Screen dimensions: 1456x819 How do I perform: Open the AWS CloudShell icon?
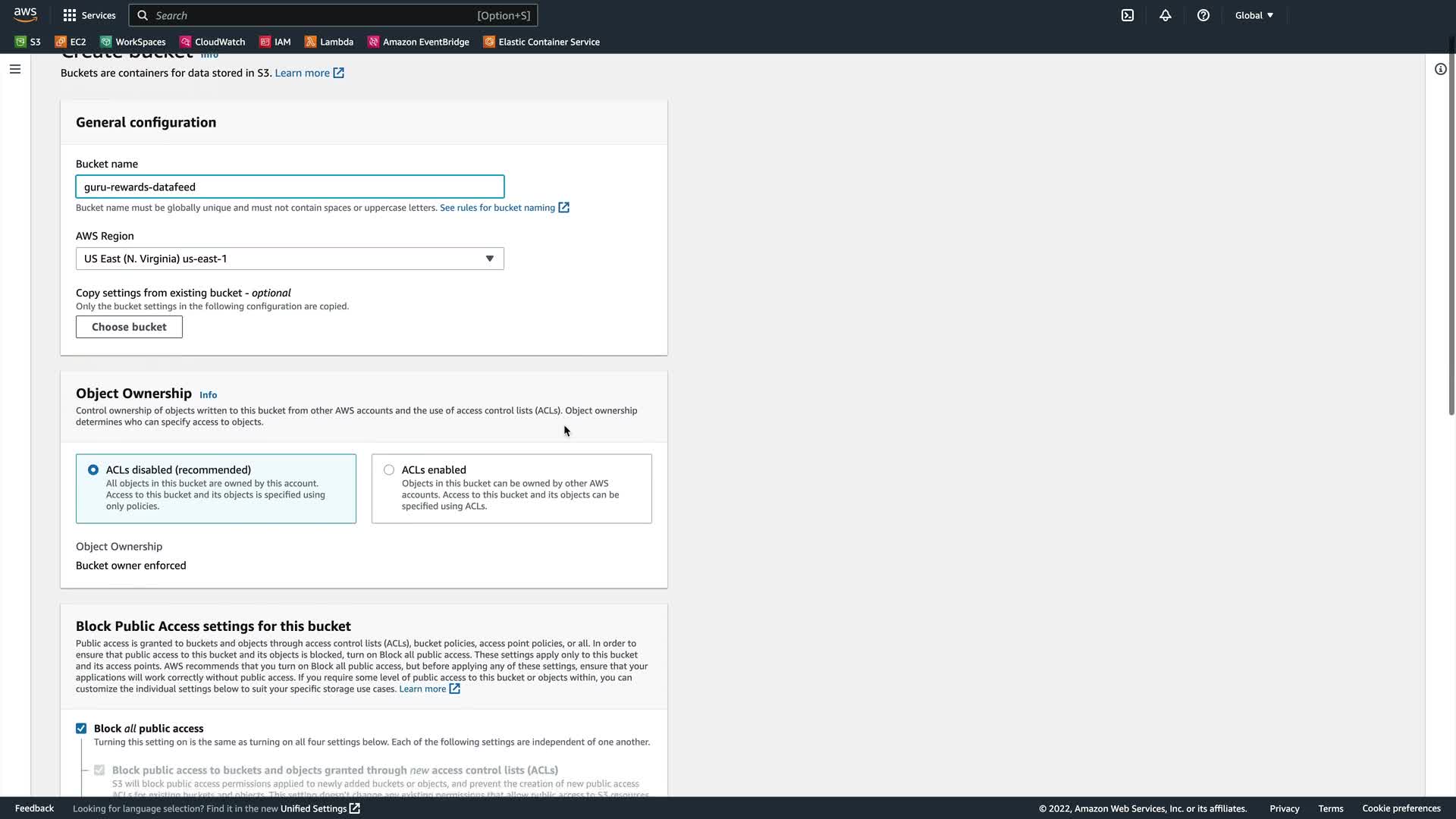pyautogui.click(x=1128, y=15)
